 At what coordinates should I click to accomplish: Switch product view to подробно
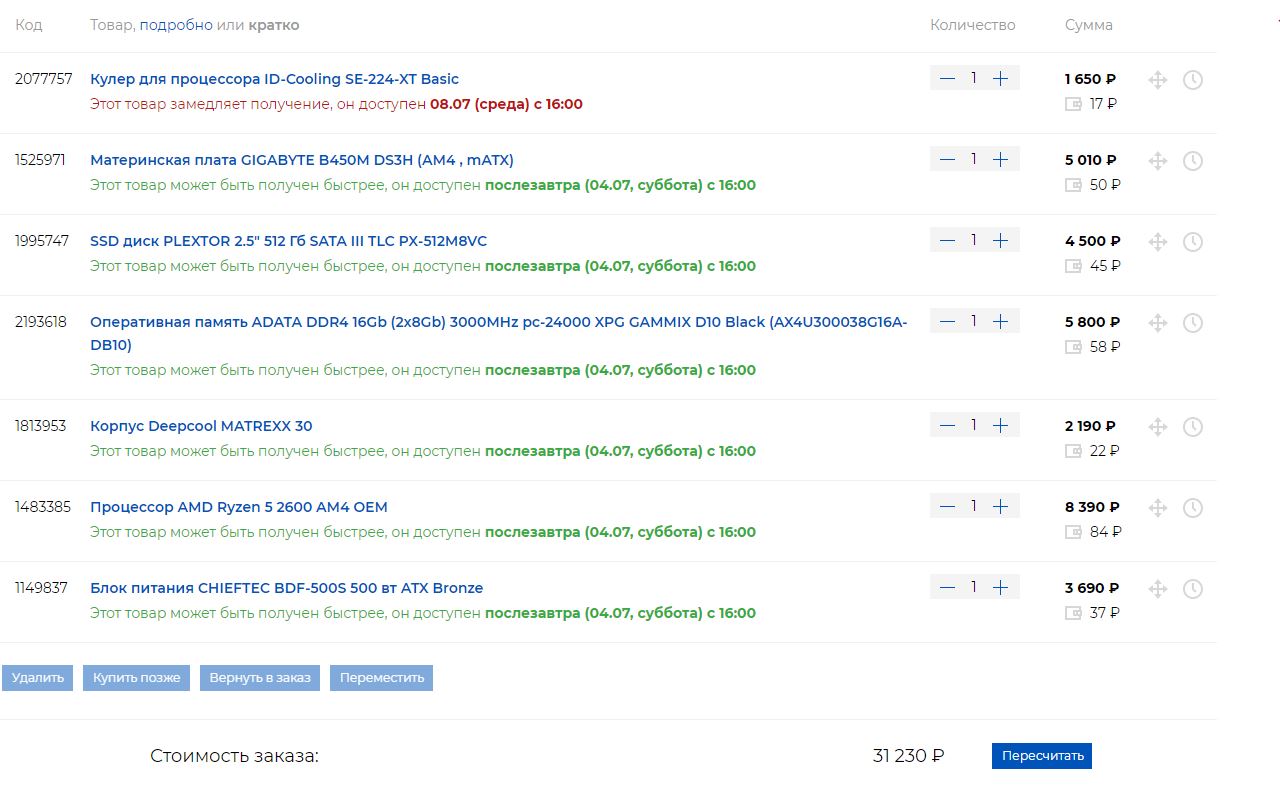tap(176, 25)
